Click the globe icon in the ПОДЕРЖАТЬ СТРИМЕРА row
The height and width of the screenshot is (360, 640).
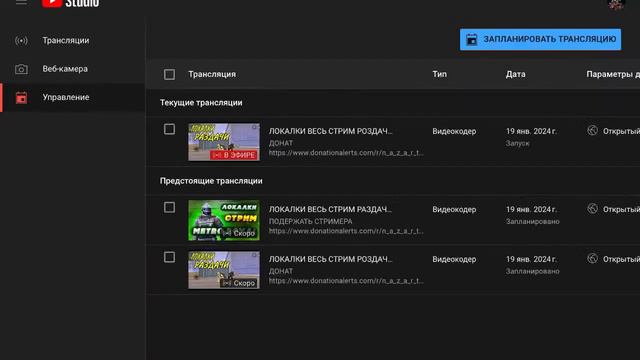tap(592, 209)
